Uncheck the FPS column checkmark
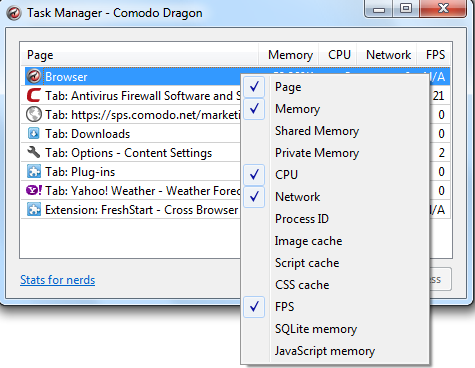 point(254,307)
